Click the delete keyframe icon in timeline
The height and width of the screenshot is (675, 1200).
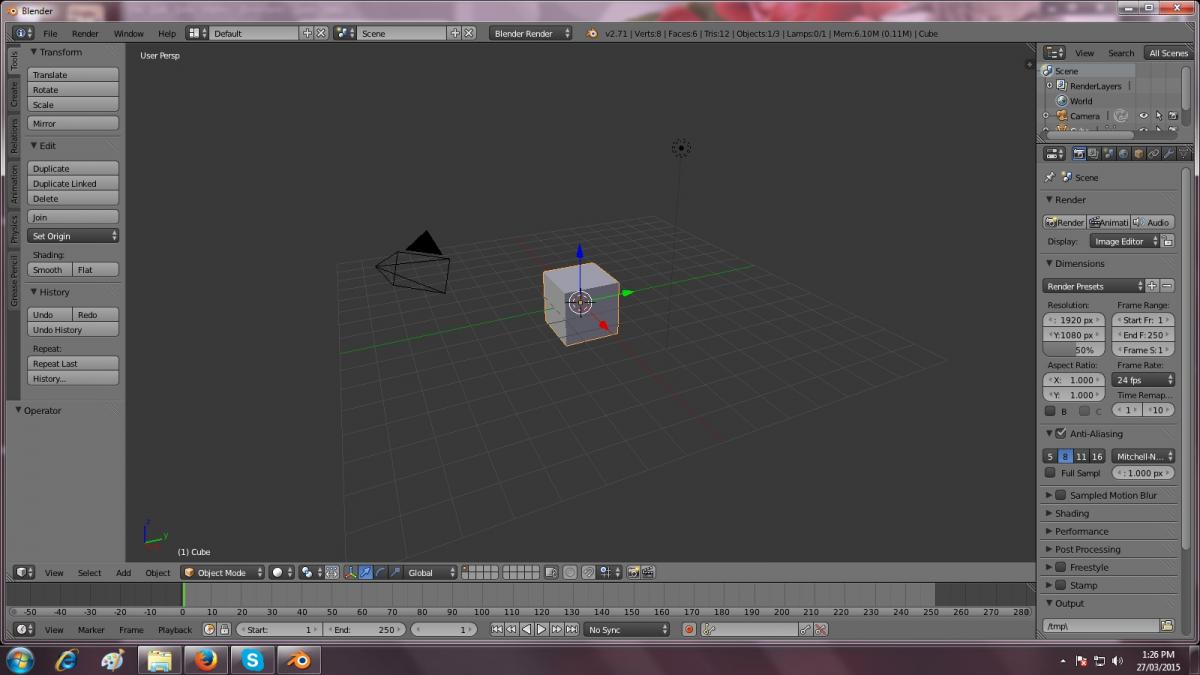(820, 630)
